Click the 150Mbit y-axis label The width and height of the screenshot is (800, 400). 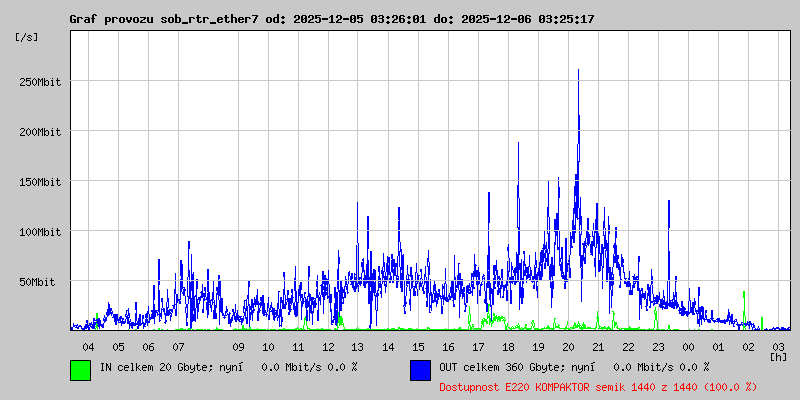40,182
